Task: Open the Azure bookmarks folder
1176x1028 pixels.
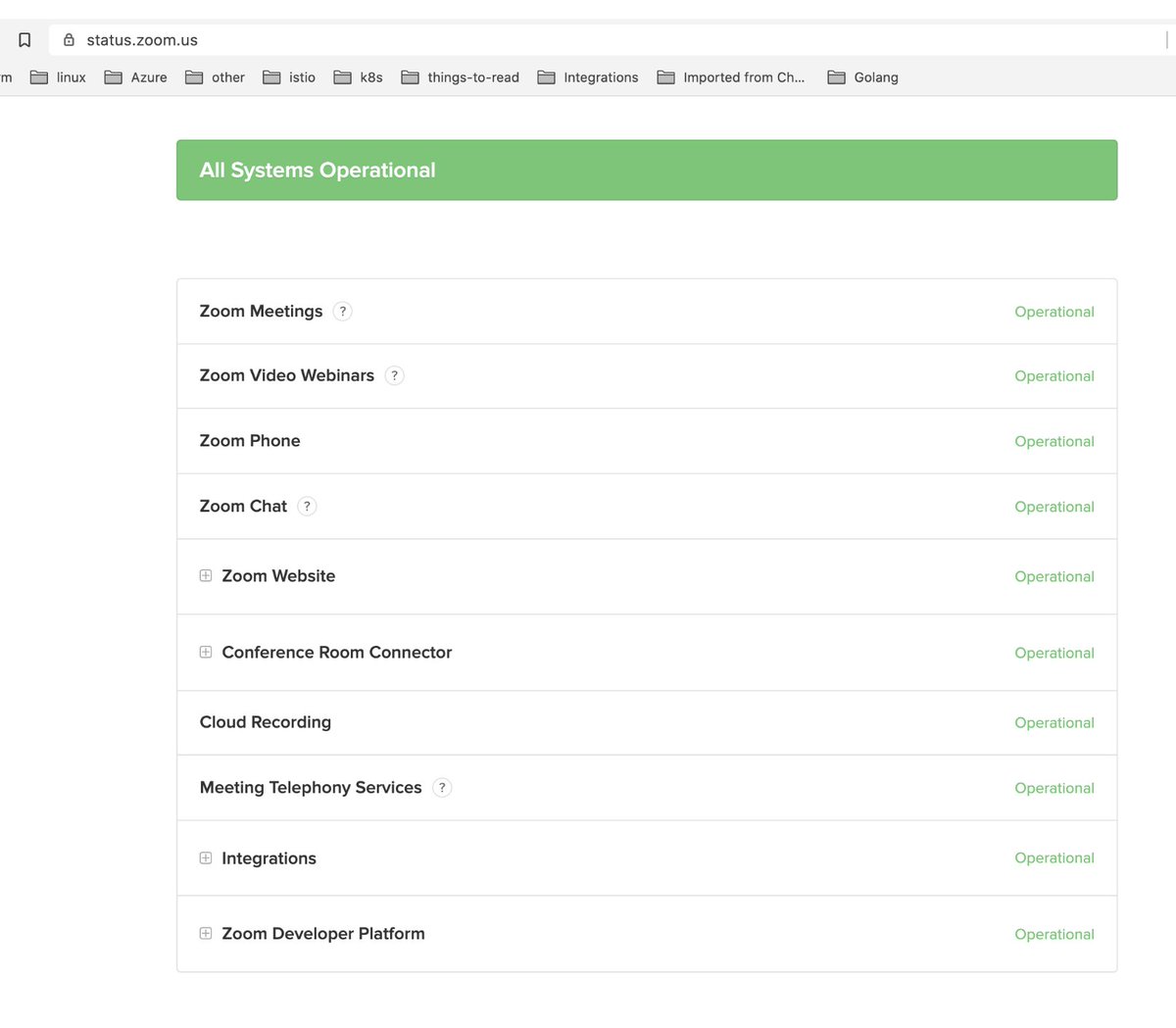Action: tap(135, 77)
